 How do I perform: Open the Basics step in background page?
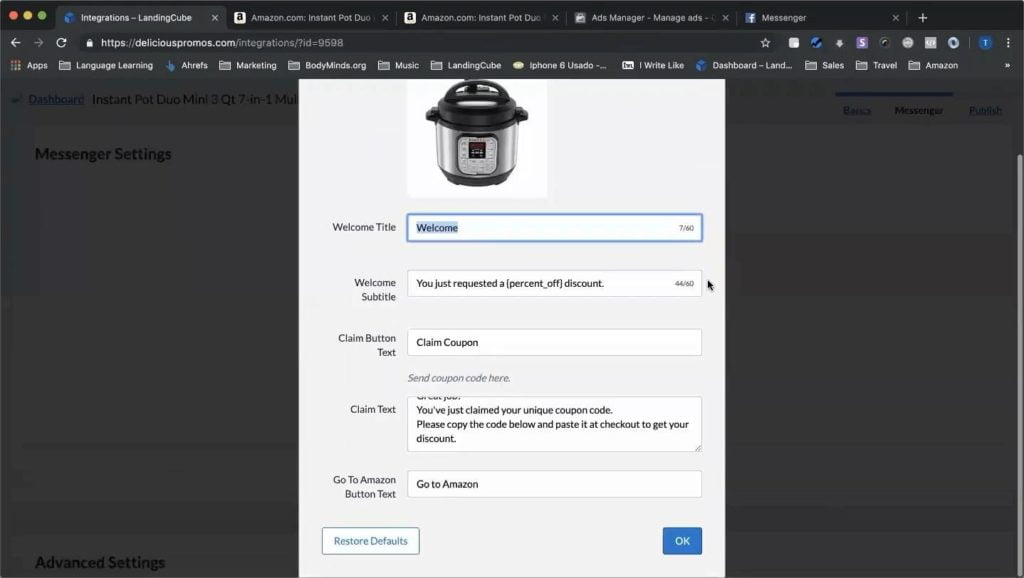(857, 110)
